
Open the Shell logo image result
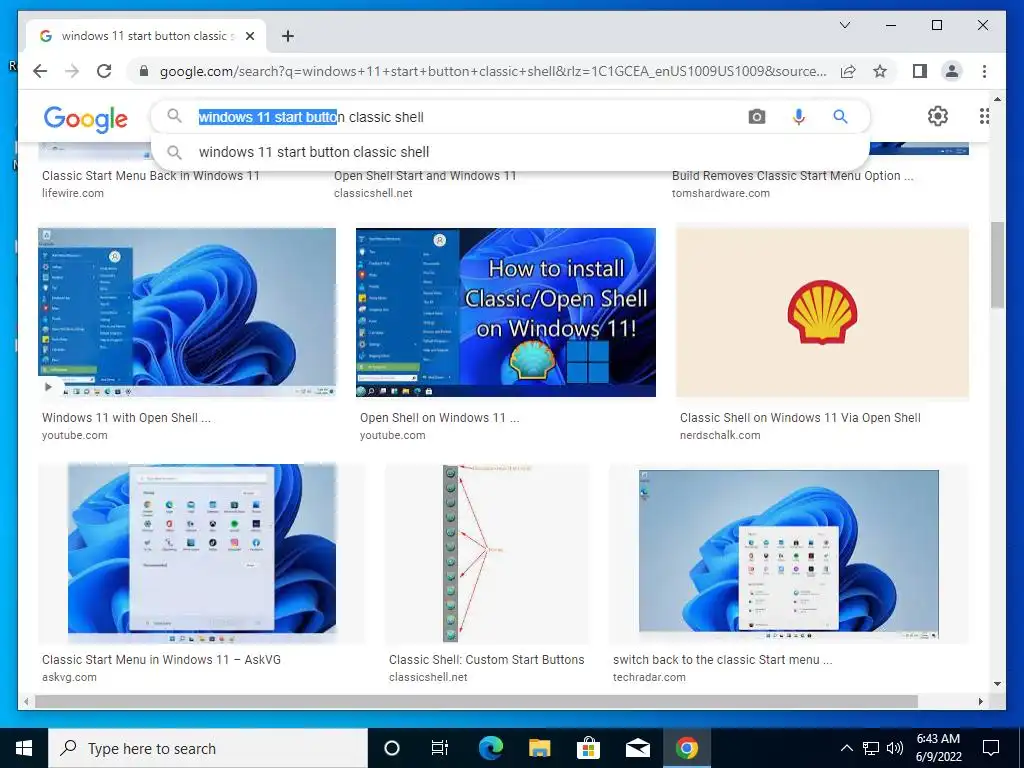[x=822, y=312]
